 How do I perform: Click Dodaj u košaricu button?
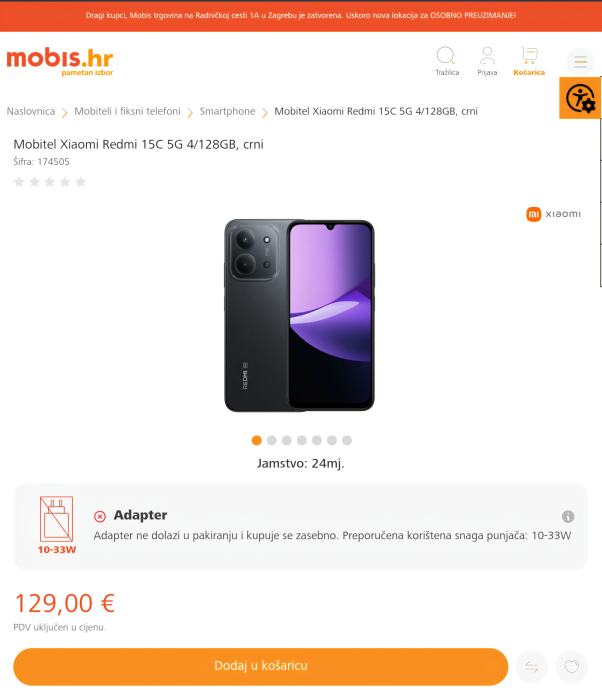[x=261, y=666]
